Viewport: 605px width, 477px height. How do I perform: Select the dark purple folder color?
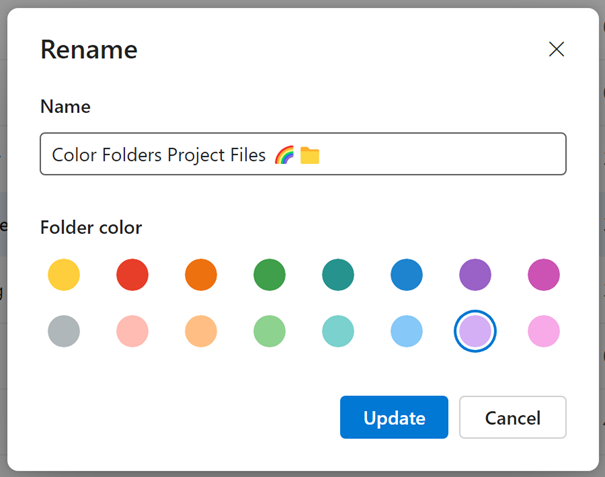pyautogui.click(x=475, y=274)
